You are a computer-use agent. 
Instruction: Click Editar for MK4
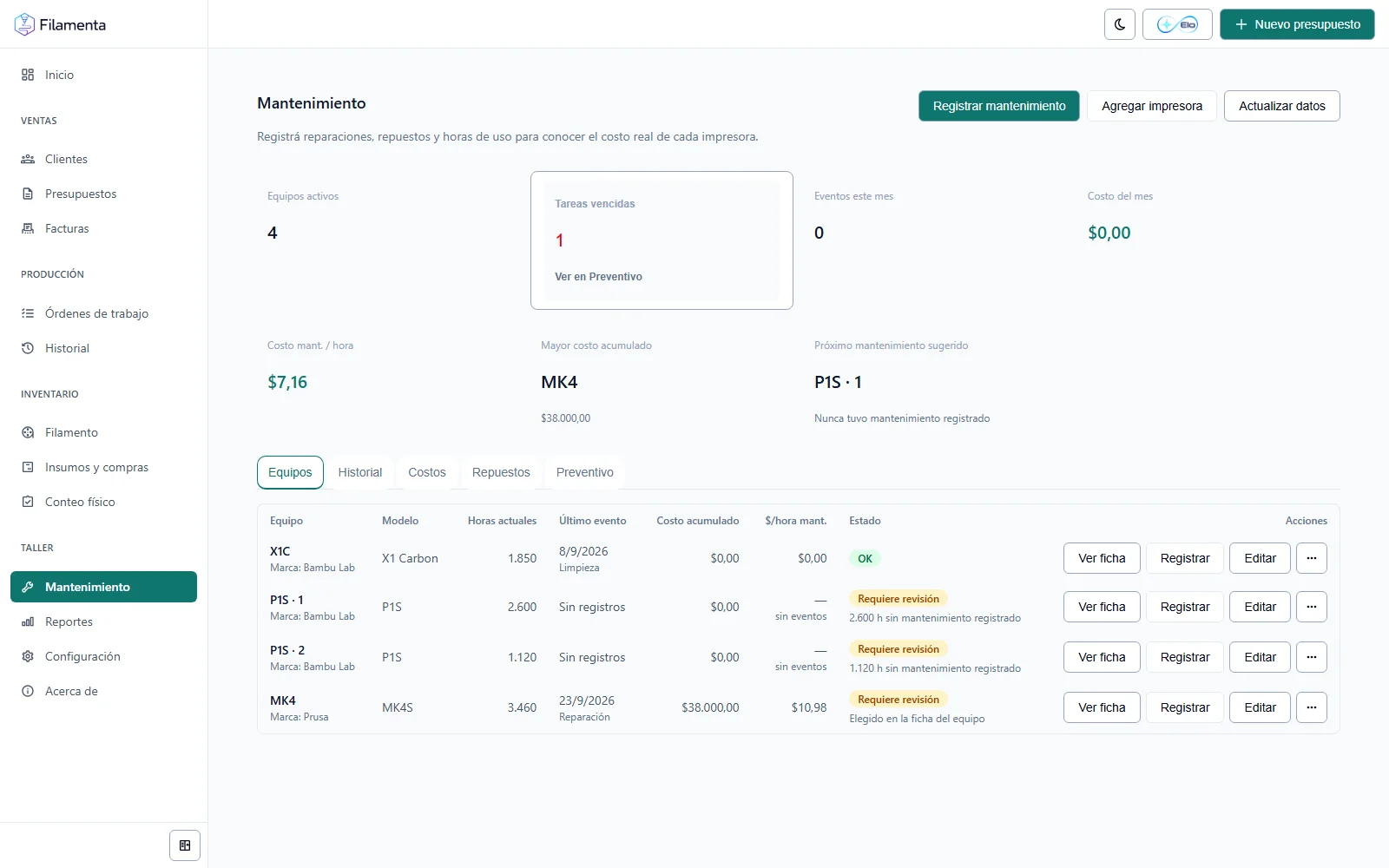pos(1260,707)
